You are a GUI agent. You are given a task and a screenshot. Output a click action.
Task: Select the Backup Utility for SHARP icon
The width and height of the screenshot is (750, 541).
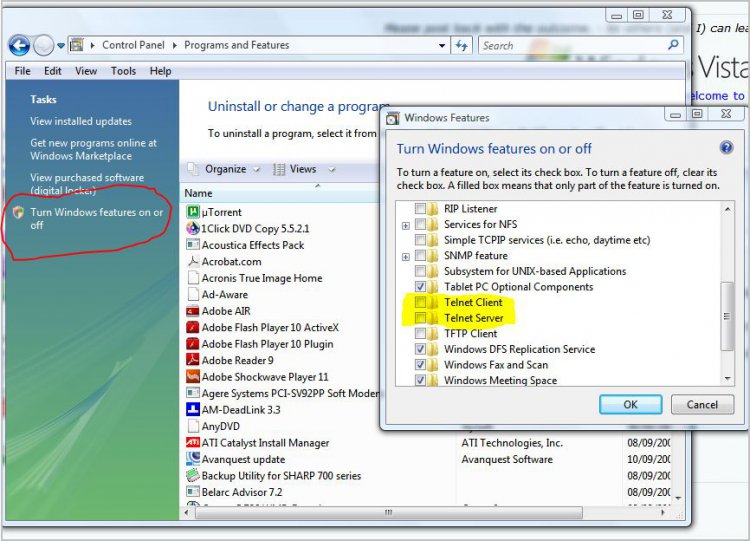(x=193, y=475)
